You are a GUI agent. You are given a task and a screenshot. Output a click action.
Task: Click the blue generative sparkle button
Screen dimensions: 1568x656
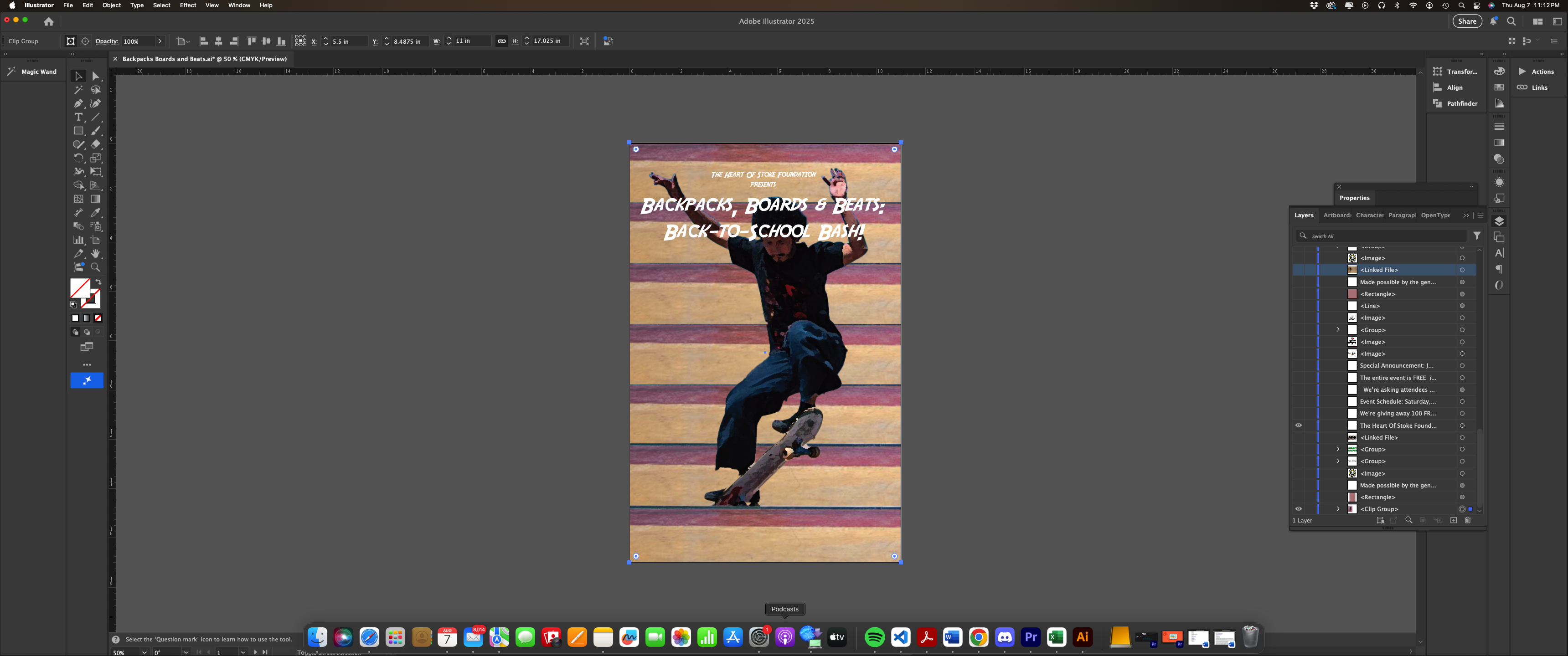[87, 380]
